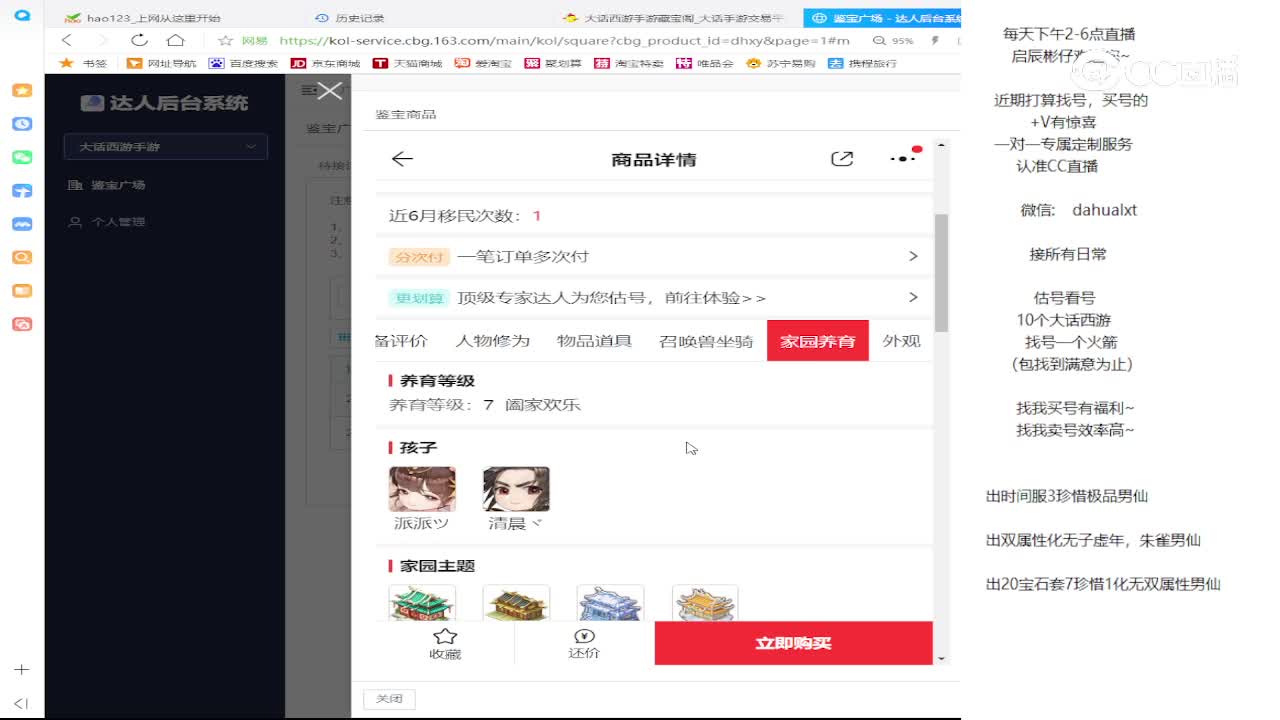
Task: Click the scrollbar up arrow in detail panel
Action: (x=940, y=146)
